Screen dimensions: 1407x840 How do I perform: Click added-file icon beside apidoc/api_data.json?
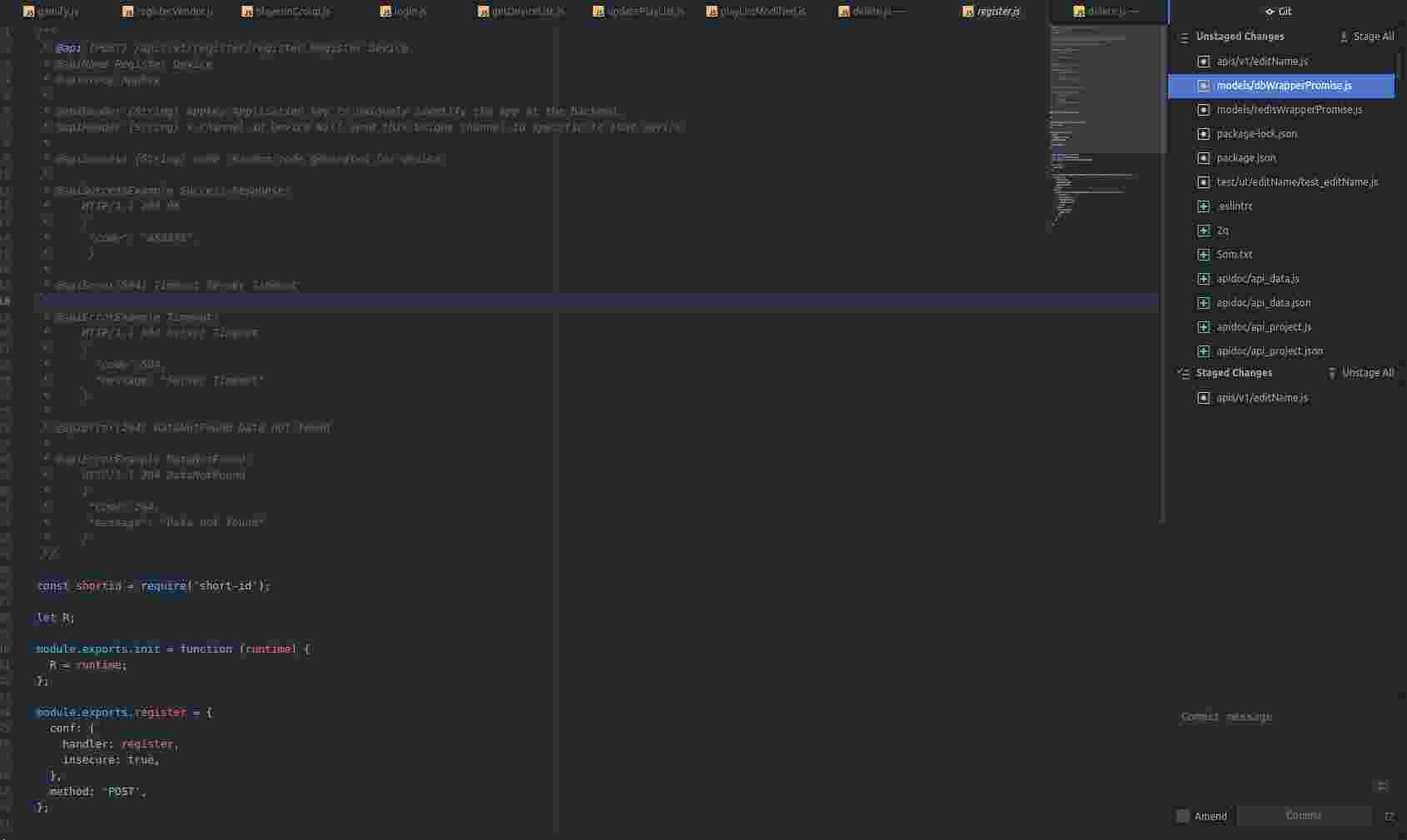coord(1203,303)
